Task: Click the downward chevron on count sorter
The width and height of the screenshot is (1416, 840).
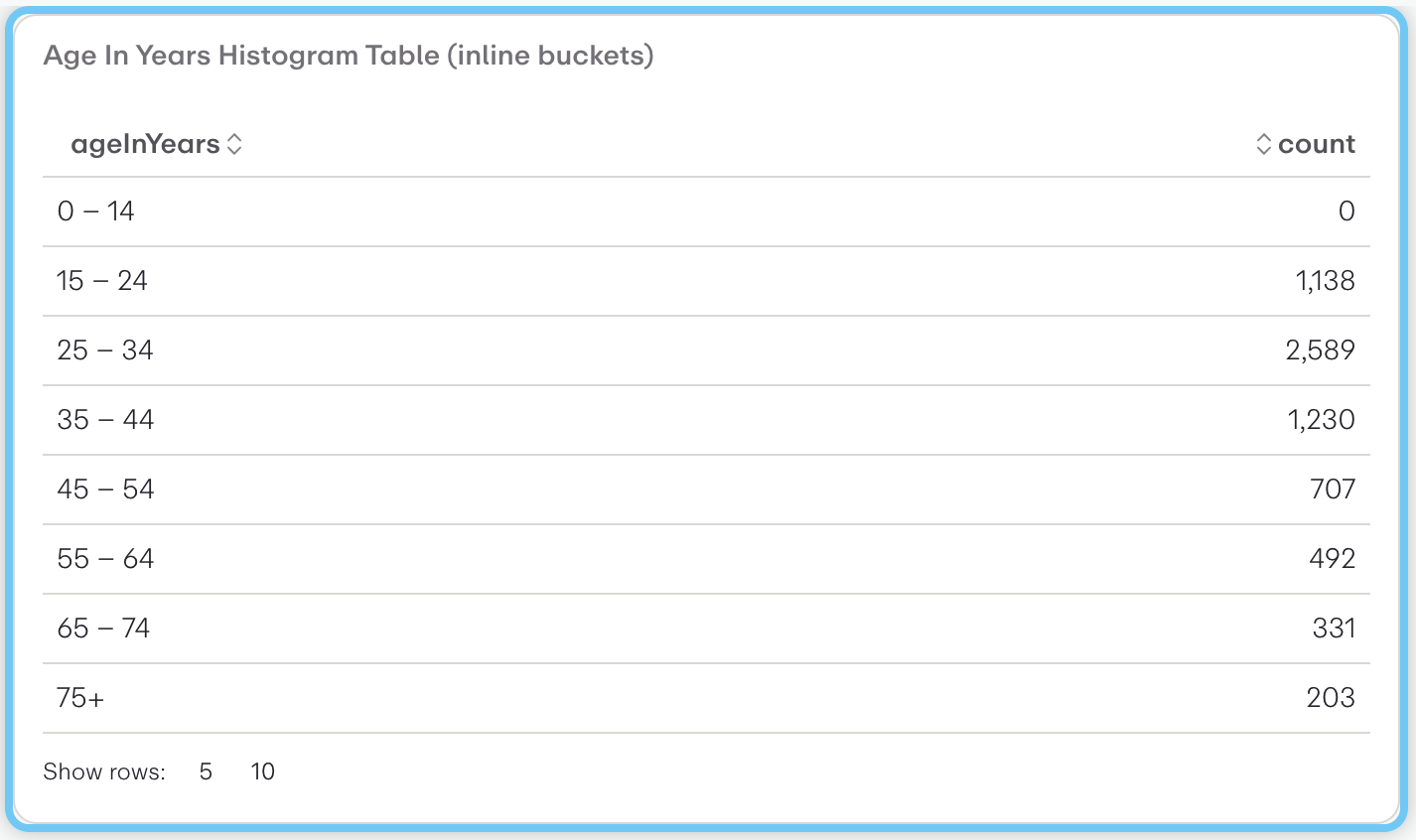Action: (x=1263, y=149)
